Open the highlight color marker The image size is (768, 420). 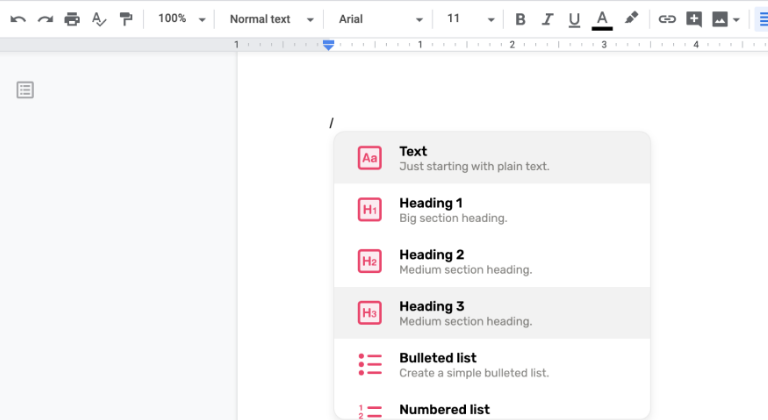click(631, 19)
